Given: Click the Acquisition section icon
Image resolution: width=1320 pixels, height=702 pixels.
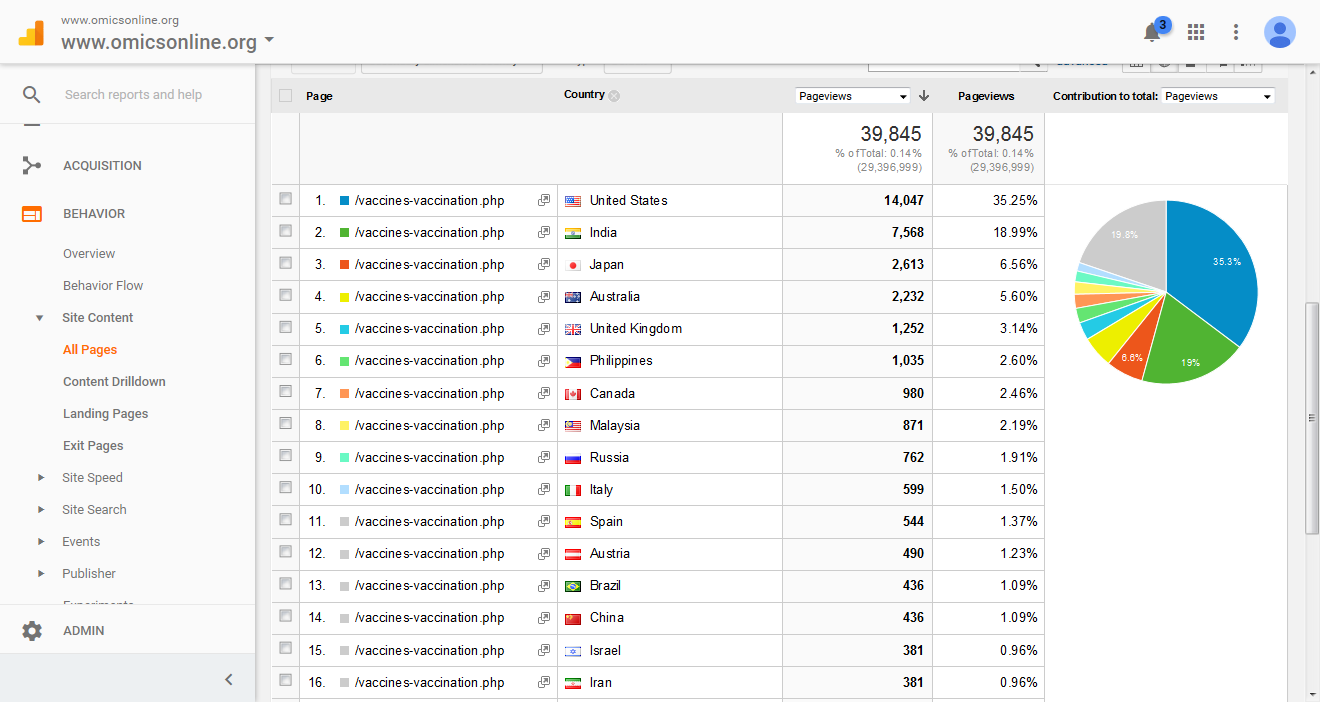Looking at the screenshot, I should click(x=32, y=165).
